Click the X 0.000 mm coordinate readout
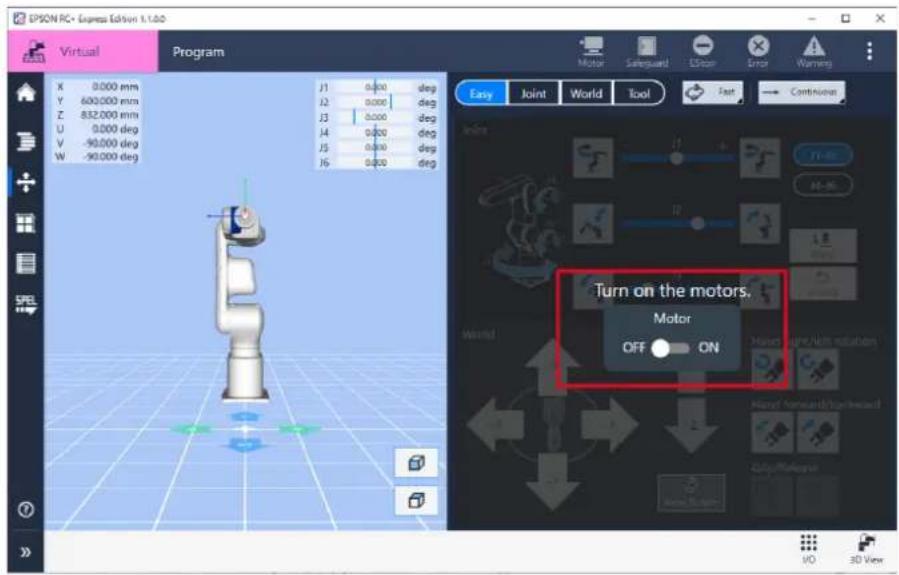The width and height of the screenshot is (899, 575). [97, 87]
